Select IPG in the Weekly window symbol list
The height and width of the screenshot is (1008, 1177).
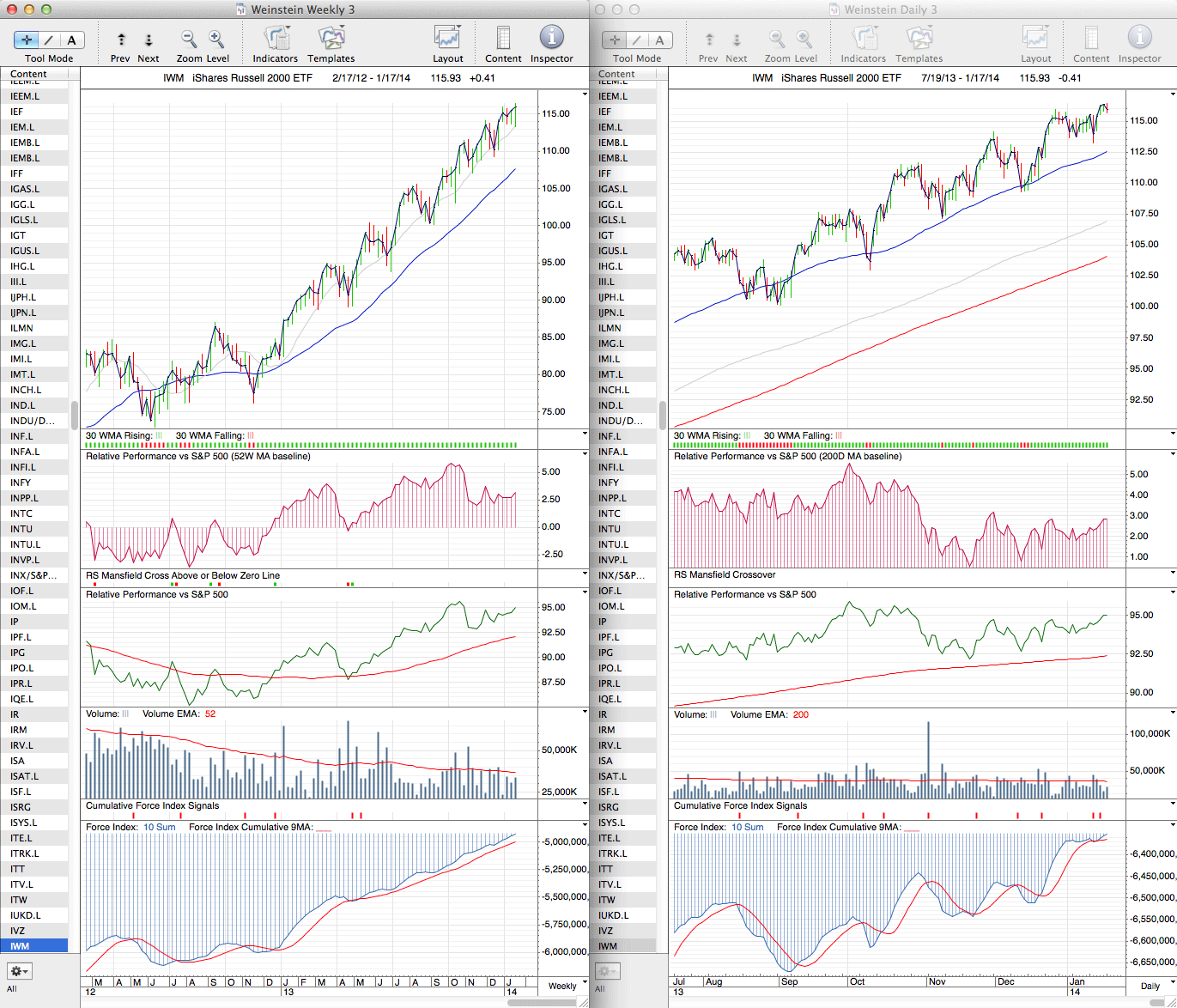tap(18, 653)
